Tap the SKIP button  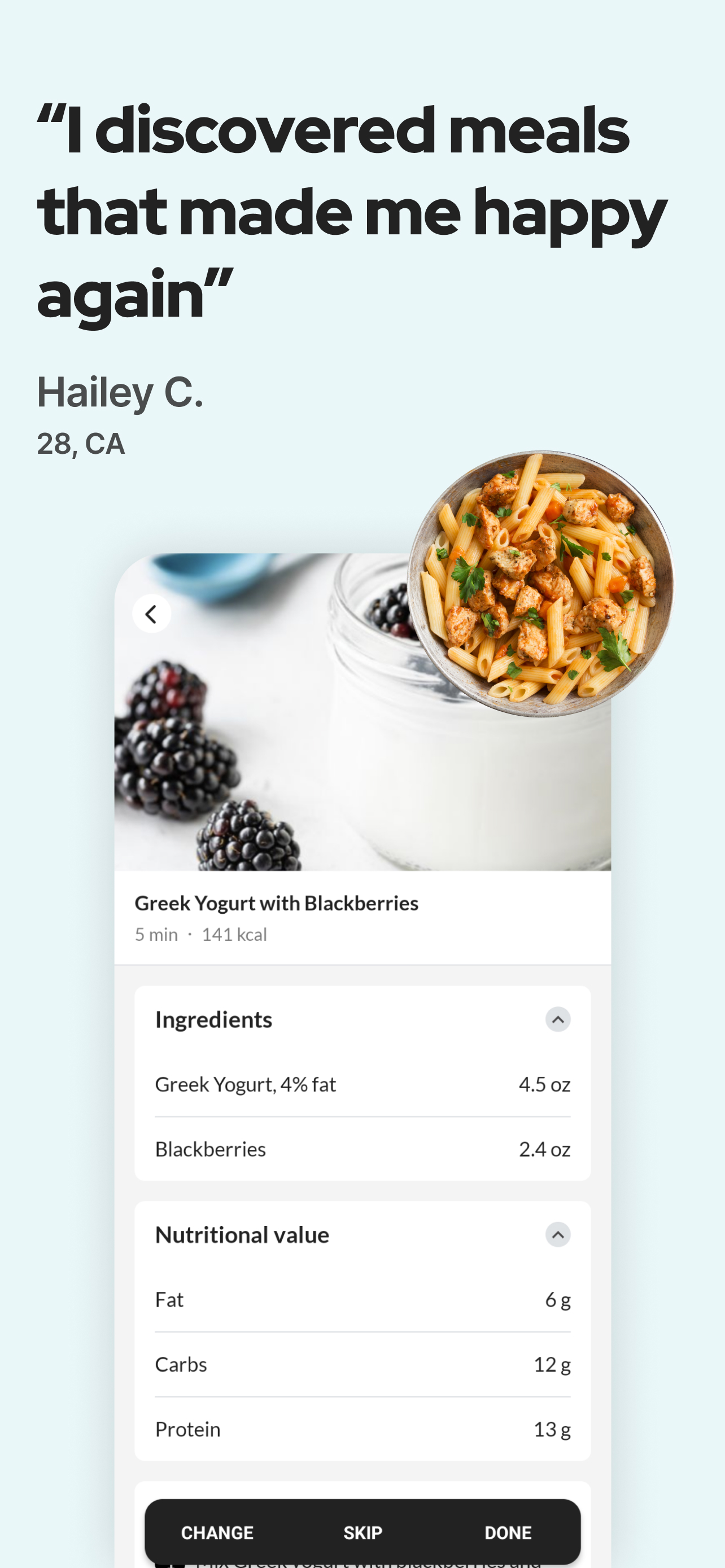click(x=363, y=1532)
